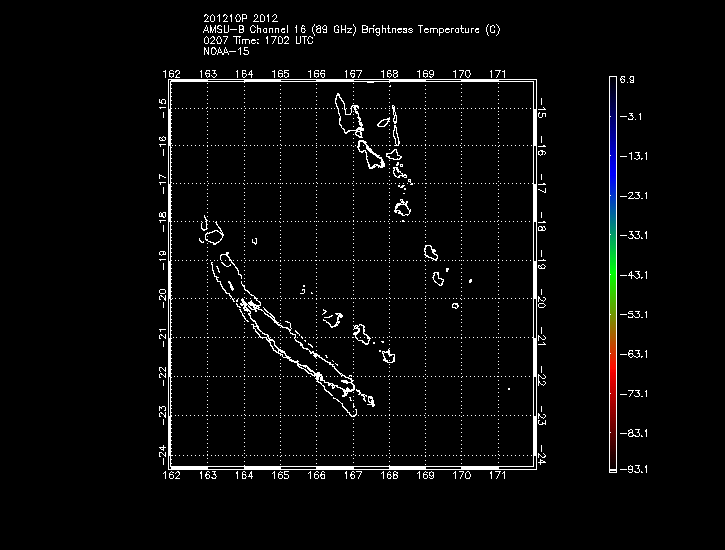Click the -3.1 color scale label
Viewport: 725px width, 550px height.
pyautogui.click(x=631, y=116)
